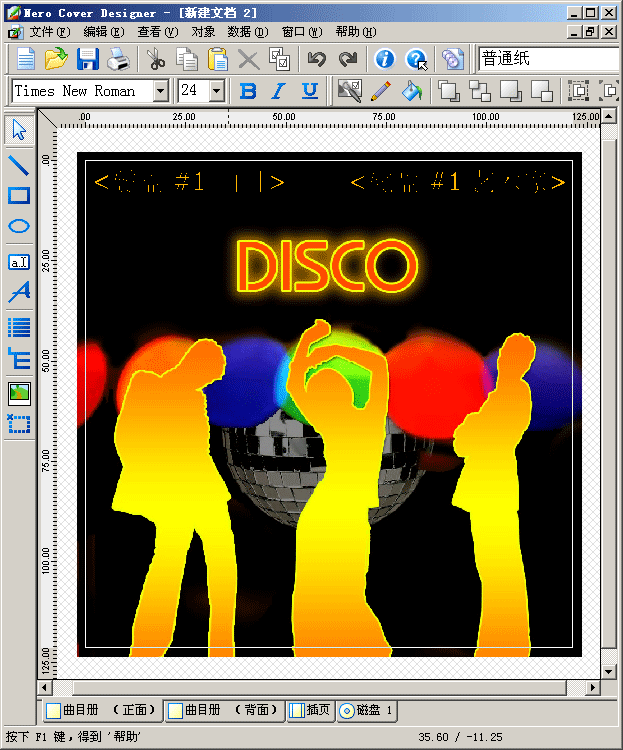Open the Times New Roman font dropdown
This screenshot has width=623, height=750.
[160, 91]
